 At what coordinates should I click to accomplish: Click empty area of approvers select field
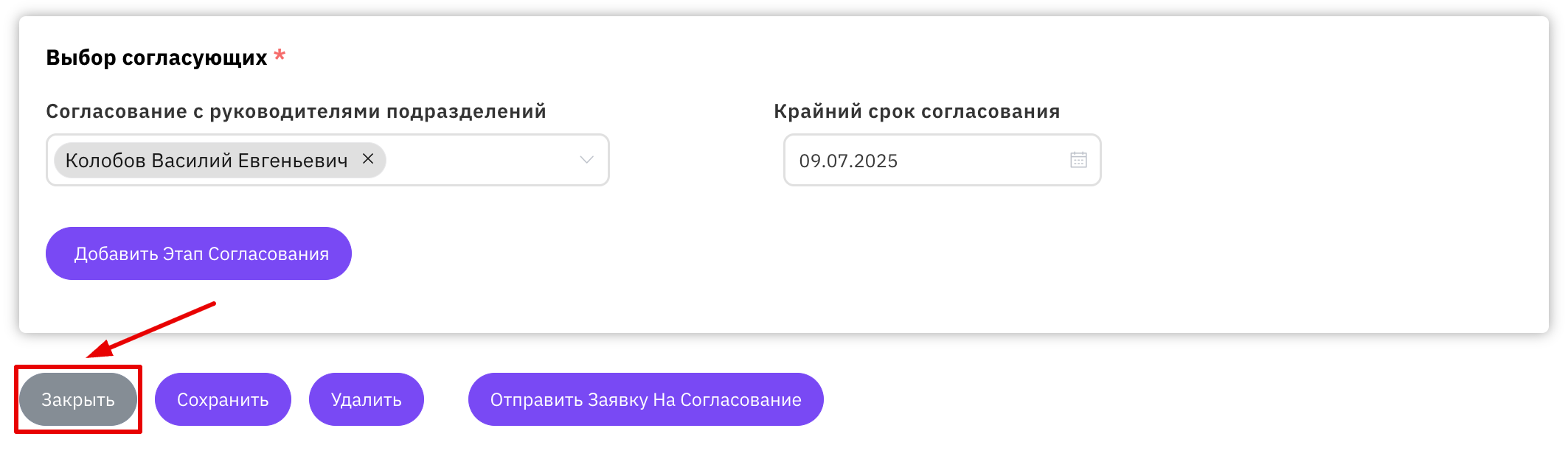tap(479, 160)
